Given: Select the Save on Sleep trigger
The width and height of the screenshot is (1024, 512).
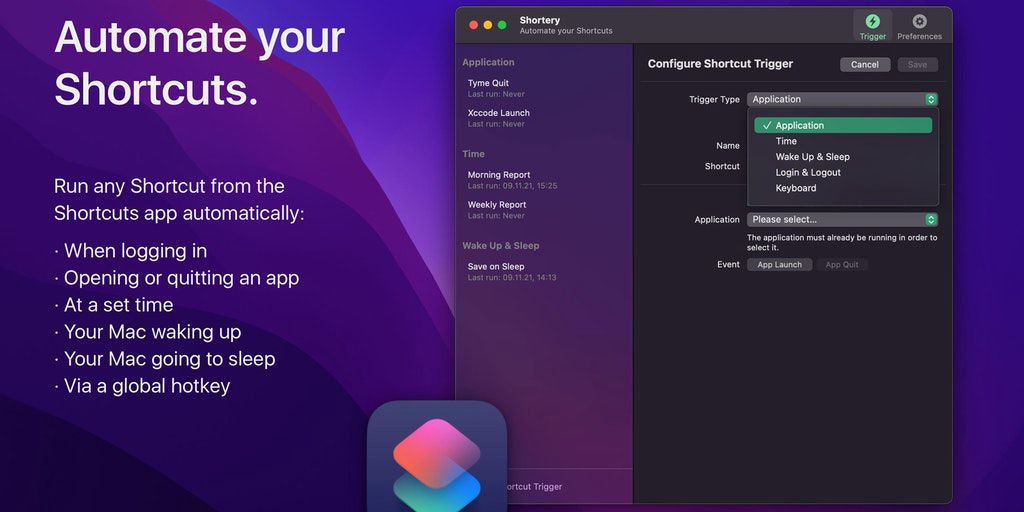Looking at the screenshot, I should [543, 272].
